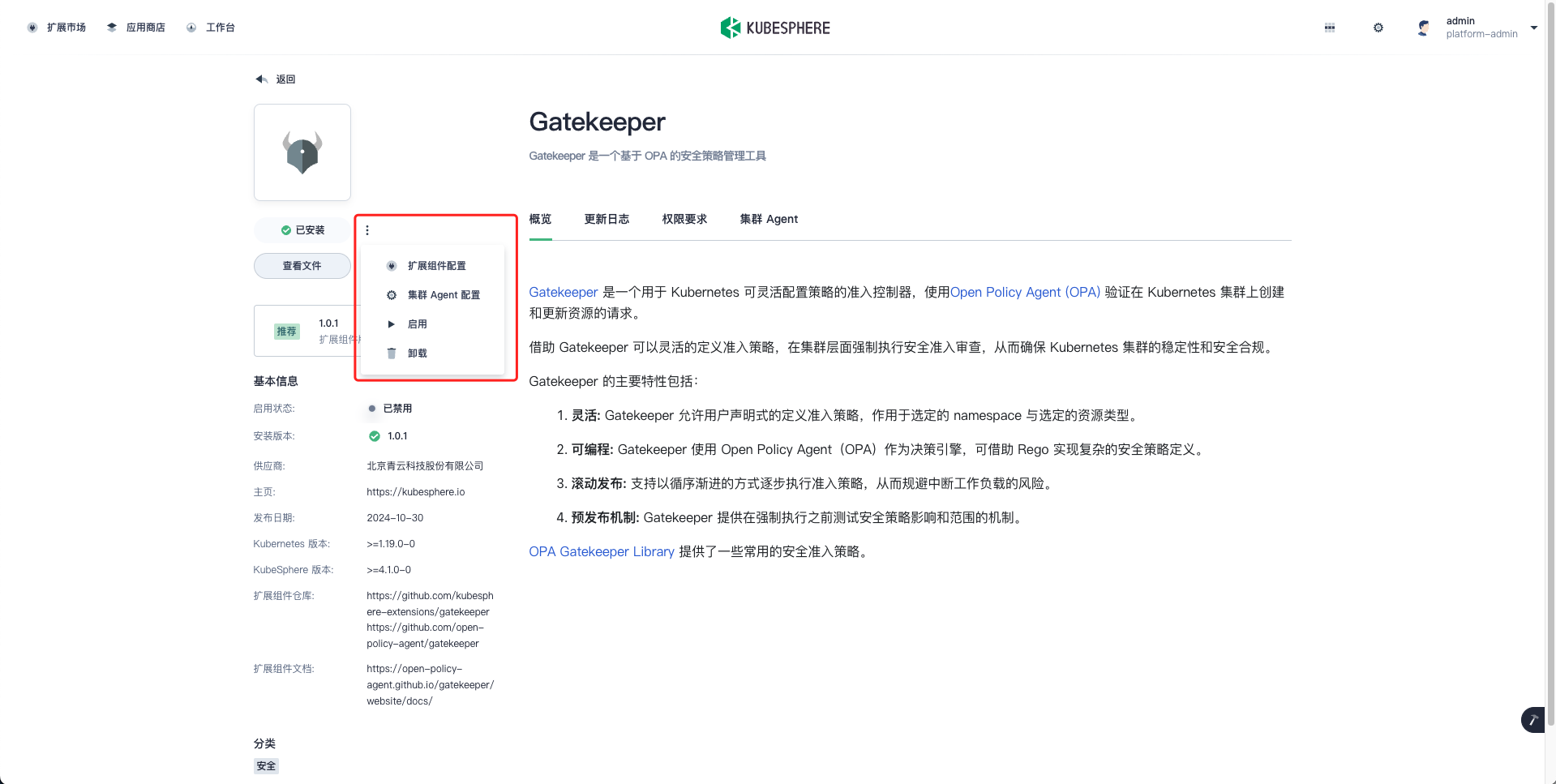This screenshot has height=784, width=1556.
Task: Click the 基本信息 section heading
Action: click(x=276, y=381)
